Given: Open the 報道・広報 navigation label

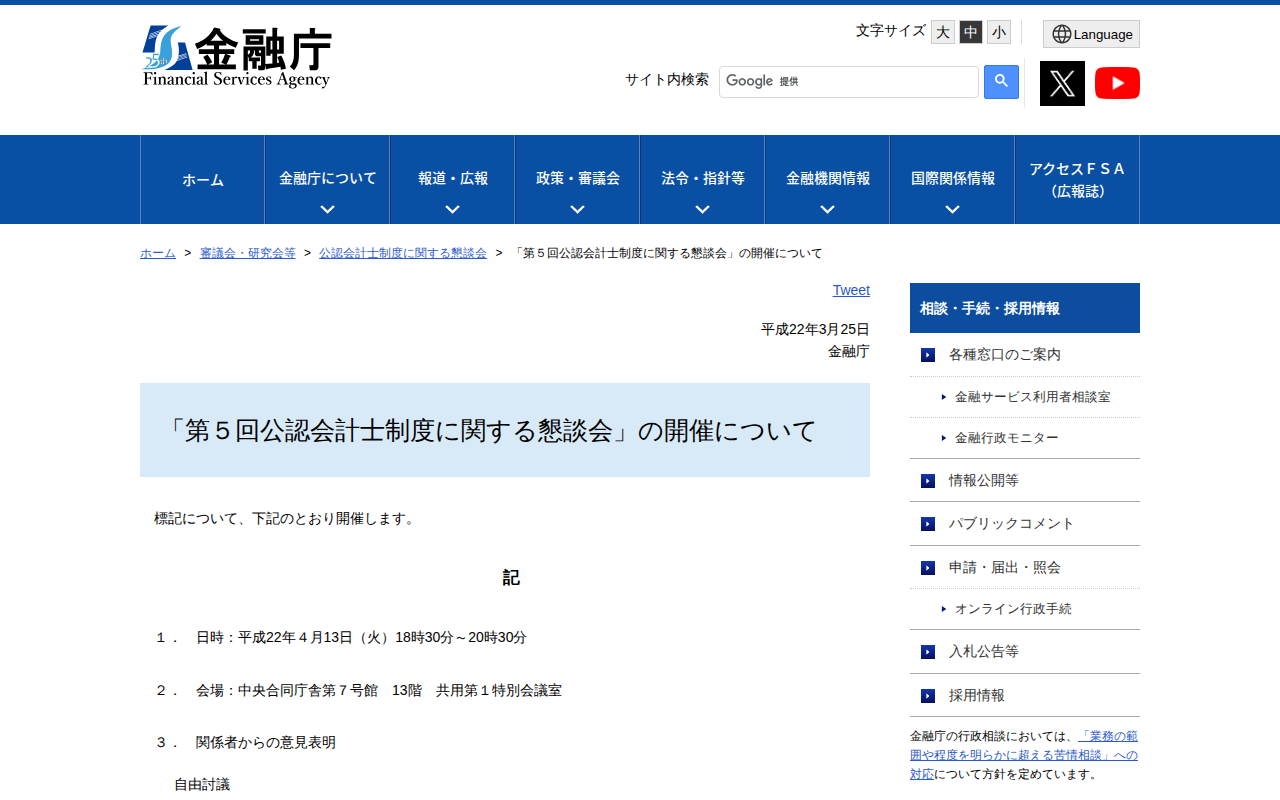Looking at the screenshot, I should pyautogui.click(x=453, y=178).
